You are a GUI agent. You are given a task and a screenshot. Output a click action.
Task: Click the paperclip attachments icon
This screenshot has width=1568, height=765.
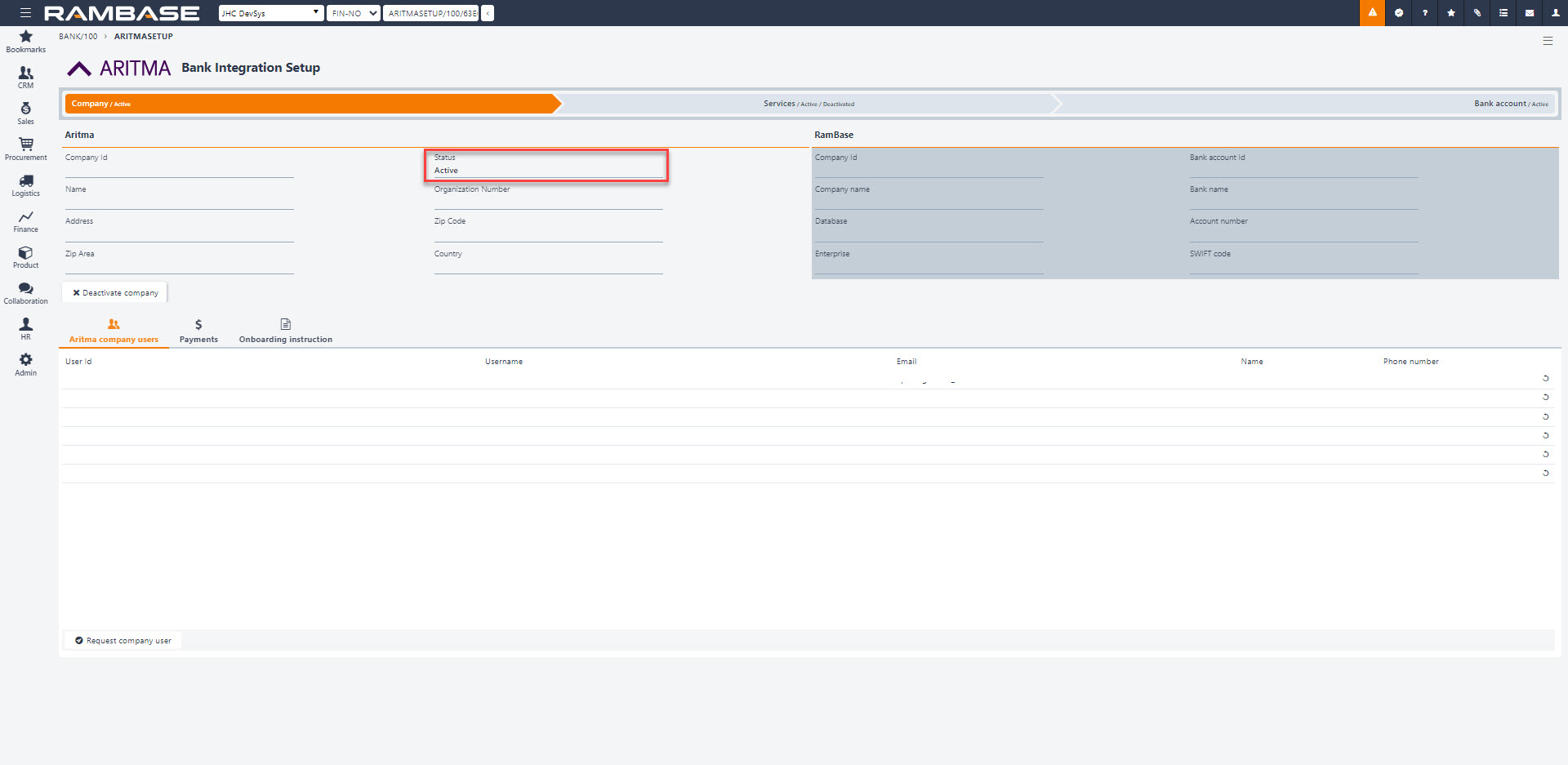(x=1477, y=13)
